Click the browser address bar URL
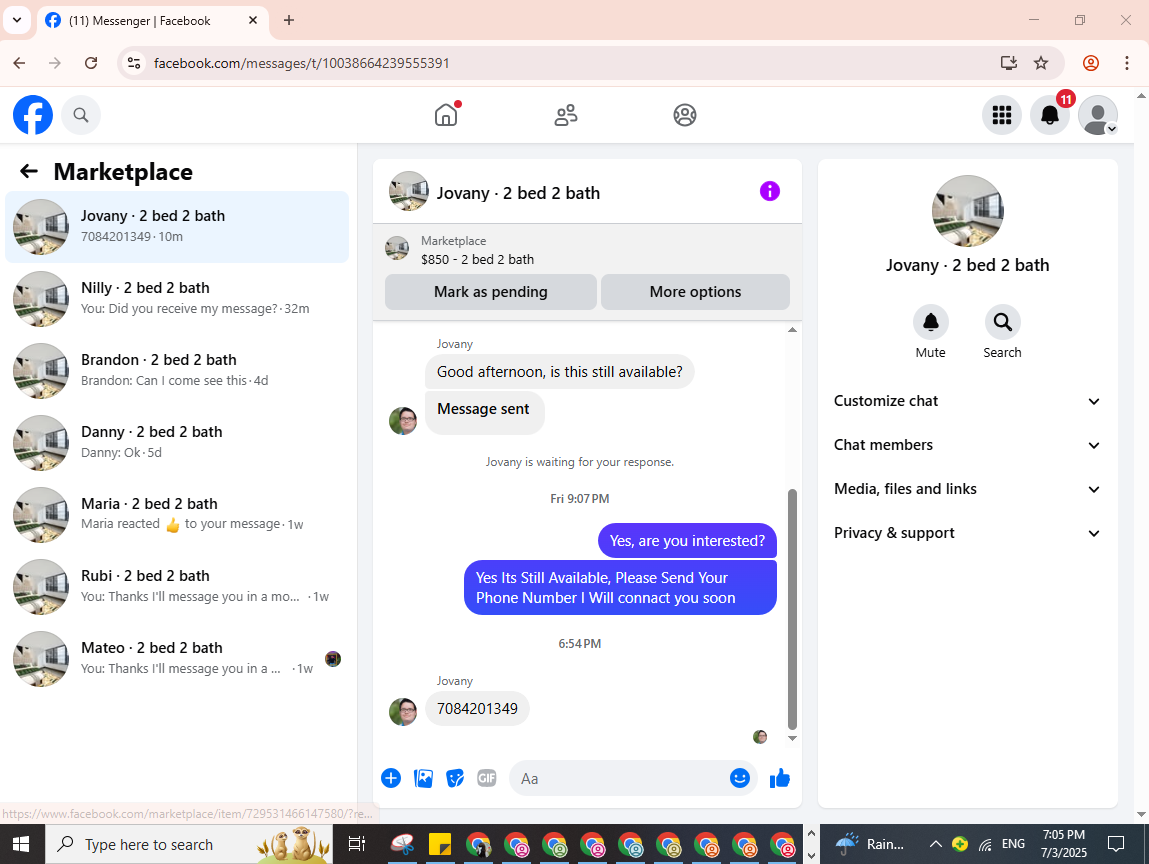Screen dimensions: 1149x864 pyautogui.click(x=301, y=63)
